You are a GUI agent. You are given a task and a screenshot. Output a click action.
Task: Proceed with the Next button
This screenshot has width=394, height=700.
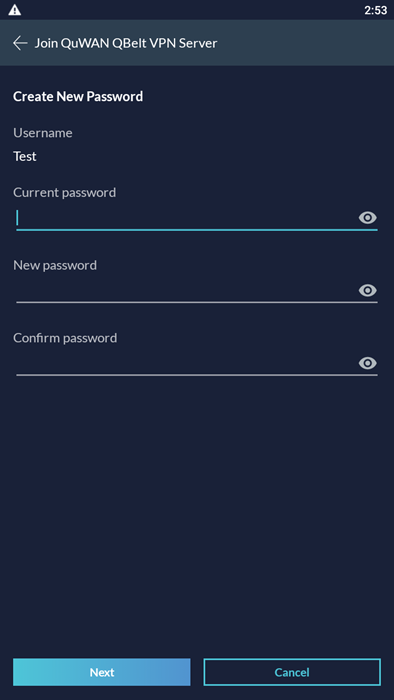point(102,672)
